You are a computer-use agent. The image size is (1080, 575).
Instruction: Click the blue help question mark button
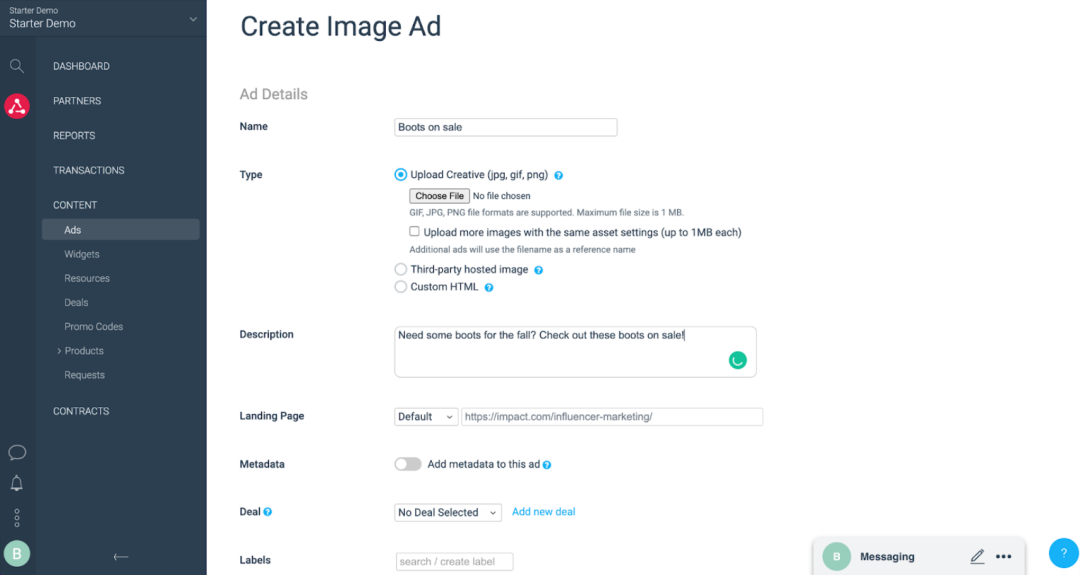(1063, 553)
